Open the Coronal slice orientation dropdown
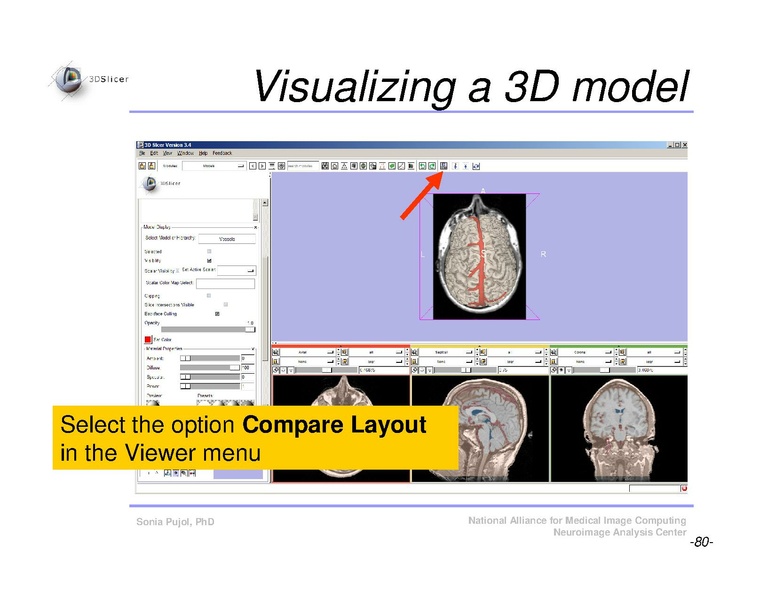Viewport: 776px width, 600px height. (586, 352)
